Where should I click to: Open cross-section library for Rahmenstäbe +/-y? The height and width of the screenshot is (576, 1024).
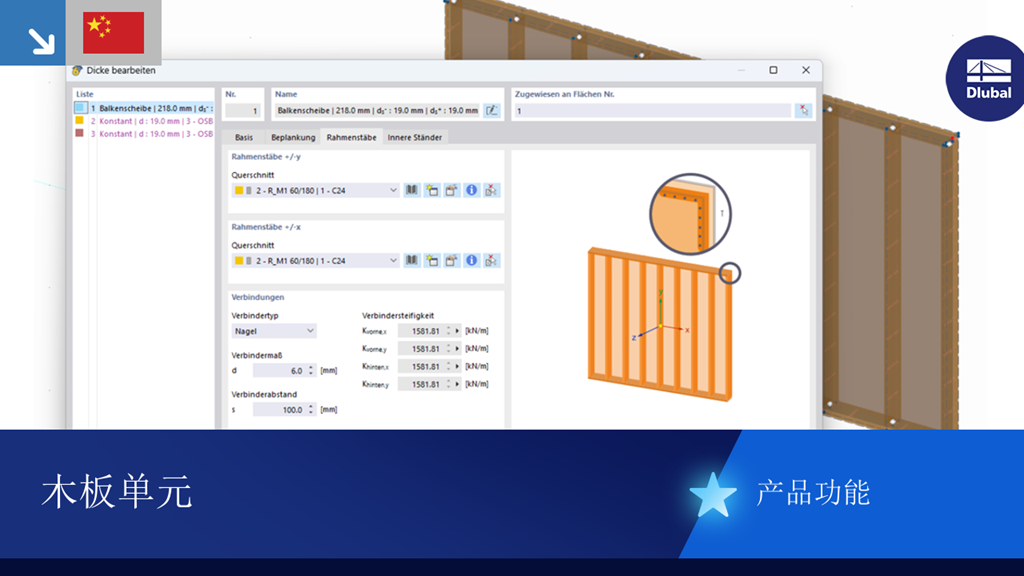pos(411,190)
